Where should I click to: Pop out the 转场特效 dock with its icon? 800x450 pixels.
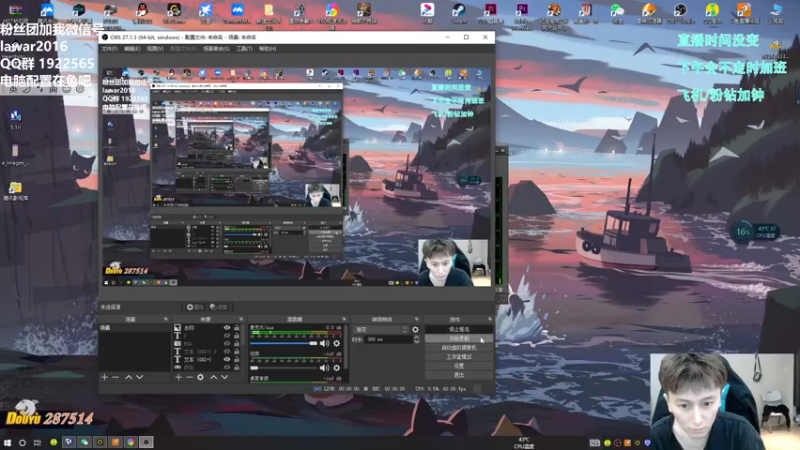tap(417, 319)
